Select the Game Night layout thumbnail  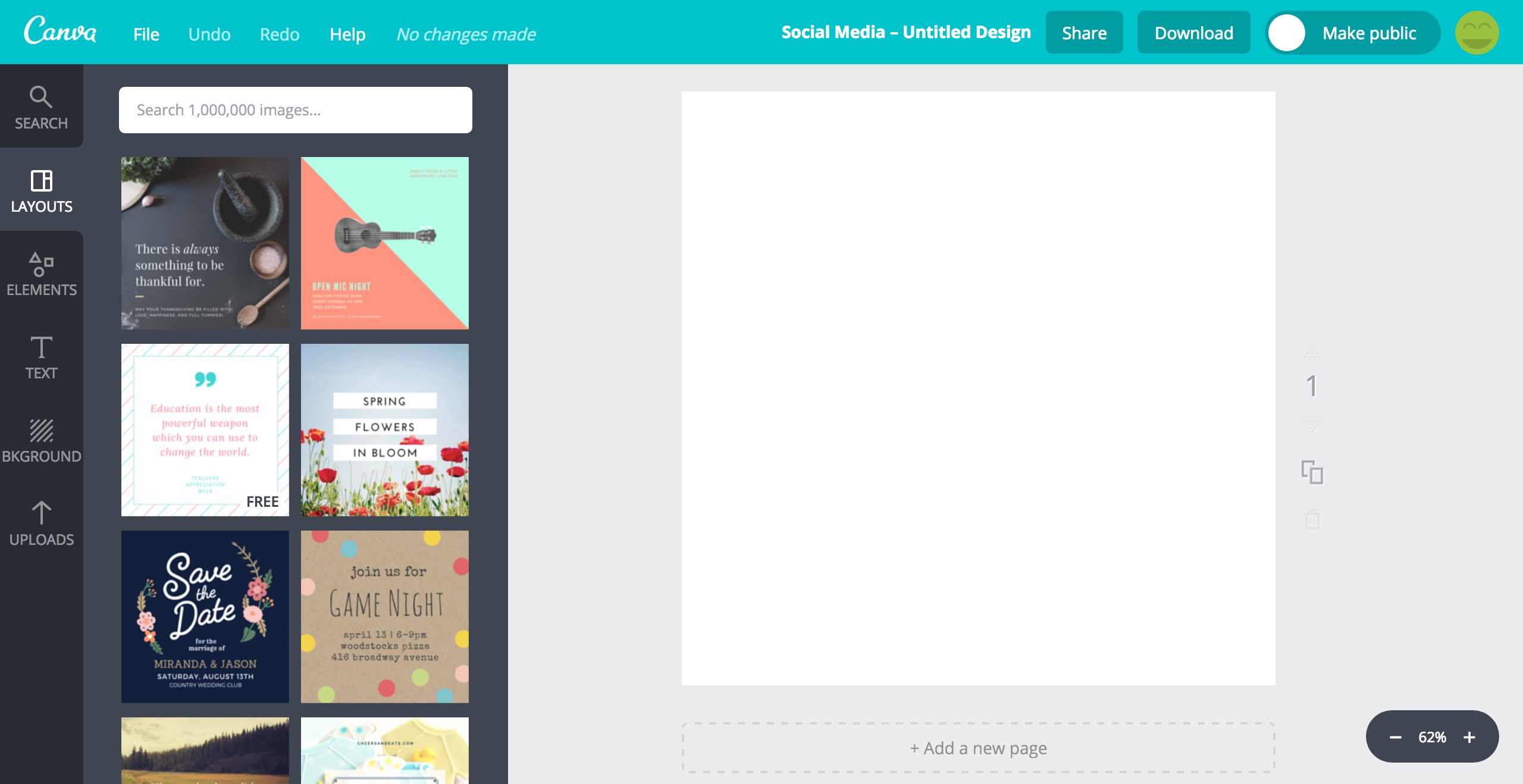coord(384,616)
